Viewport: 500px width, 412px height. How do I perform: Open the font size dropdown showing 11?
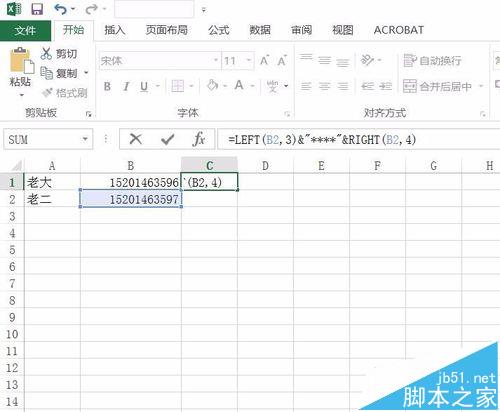pyautogui.click(x=249, y=60)
